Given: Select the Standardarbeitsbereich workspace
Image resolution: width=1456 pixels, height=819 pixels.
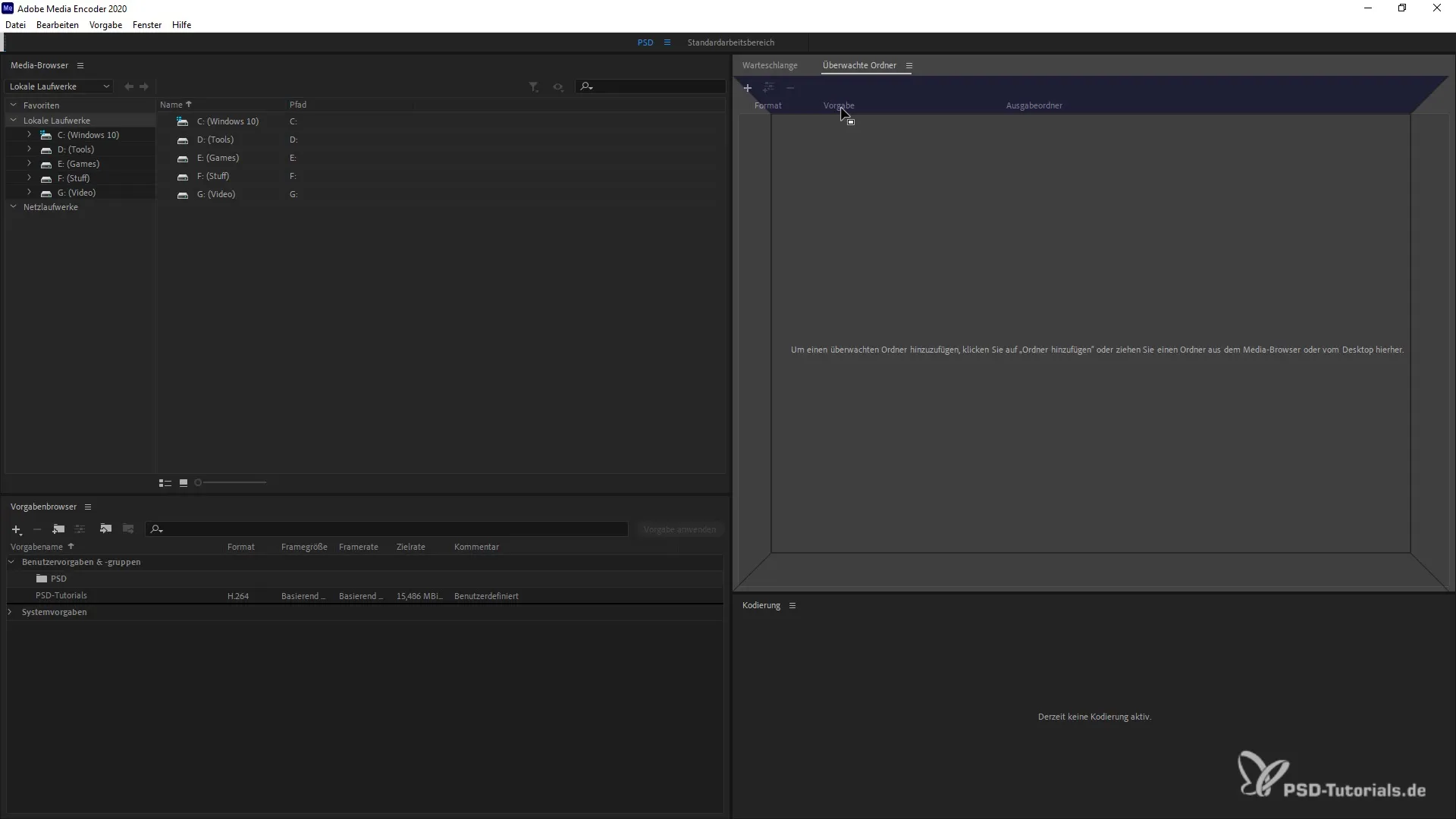Looking at the screenshot, I should tap(730, 43).
